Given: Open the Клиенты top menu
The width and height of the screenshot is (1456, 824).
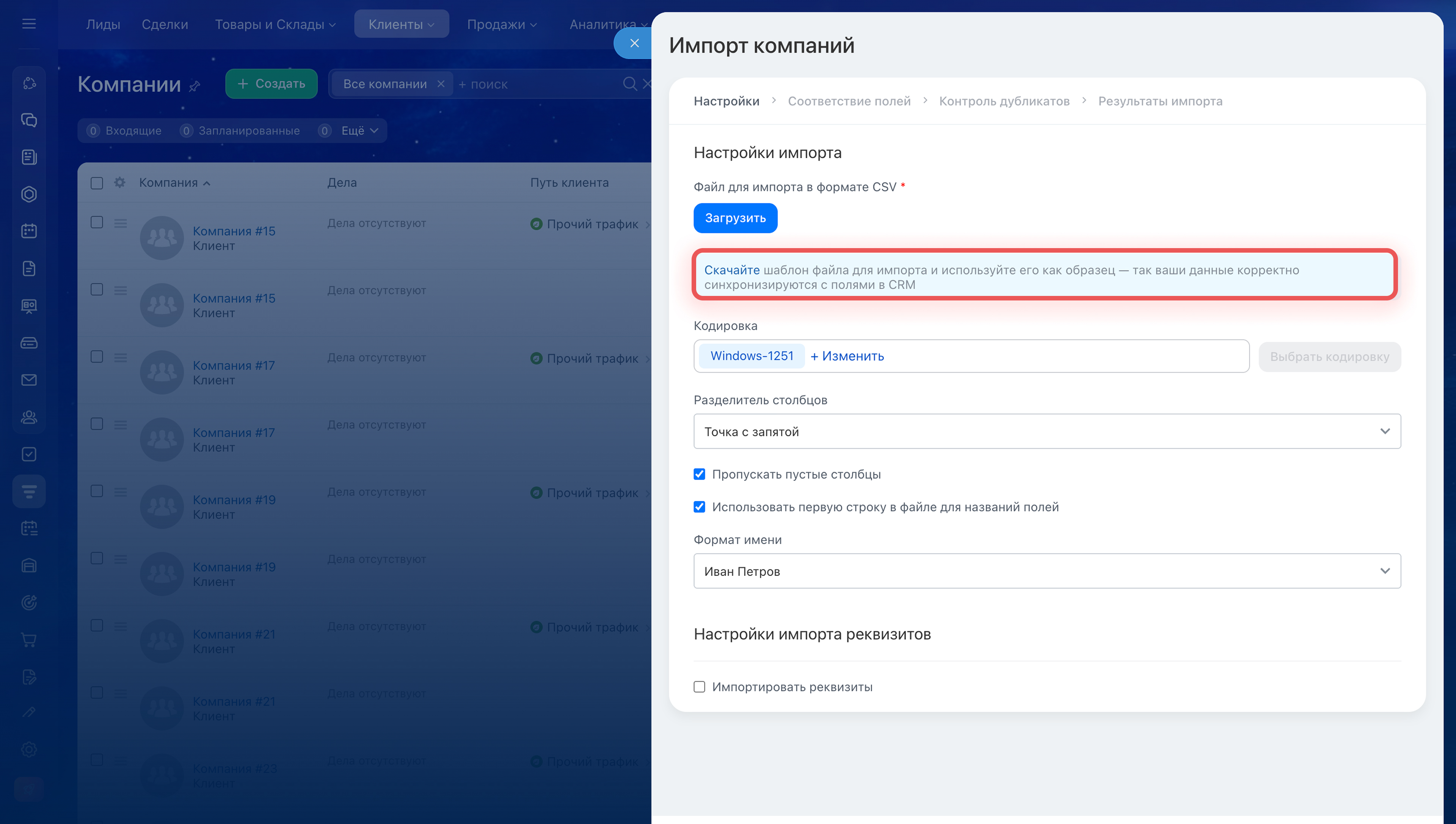Looking at the screenshot, I should coord(401,24).
